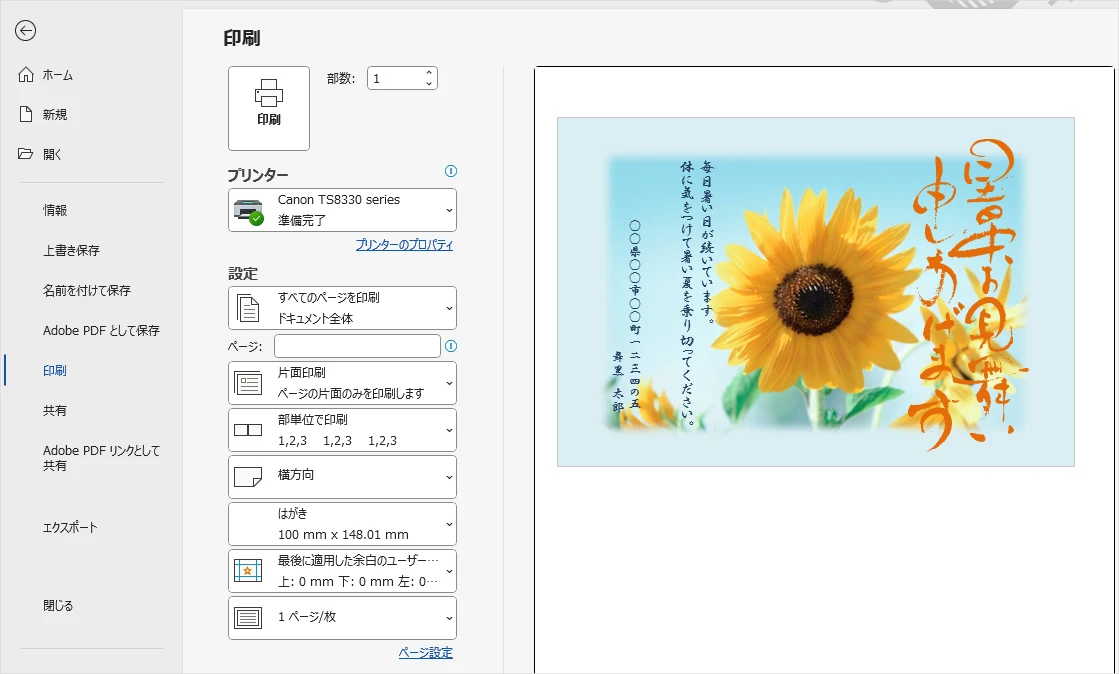This screenshot has height=674, width=1119.
Task: Increase copies with the 部数 up arrow
Action: (x=427, y=71)
